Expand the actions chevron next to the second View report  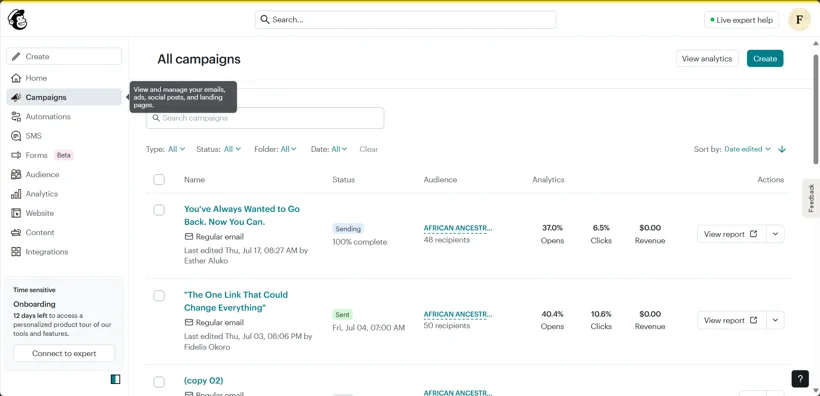pos(775,320)
